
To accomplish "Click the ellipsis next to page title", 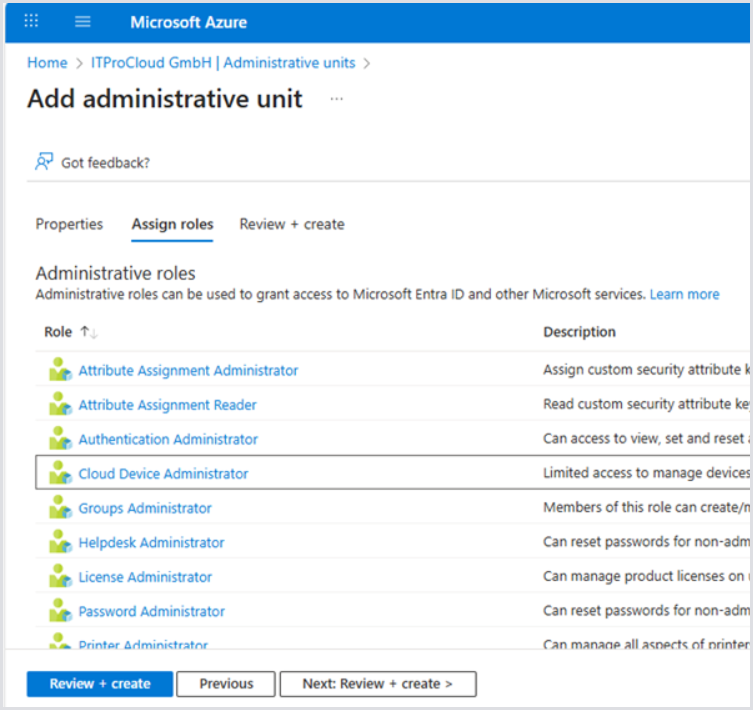I will tap(337, 99).
